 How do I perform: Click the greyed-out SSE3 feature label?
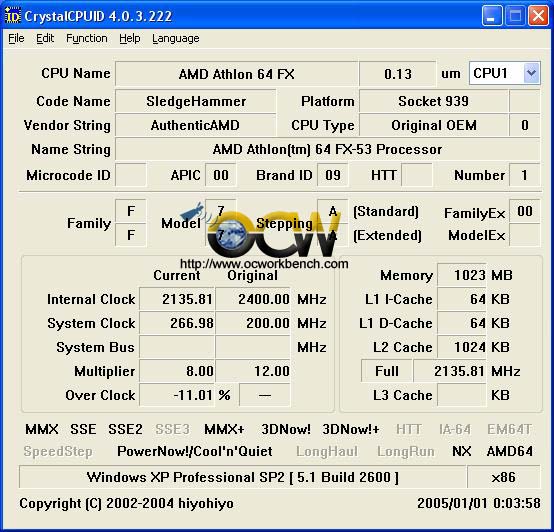point(172,429)
